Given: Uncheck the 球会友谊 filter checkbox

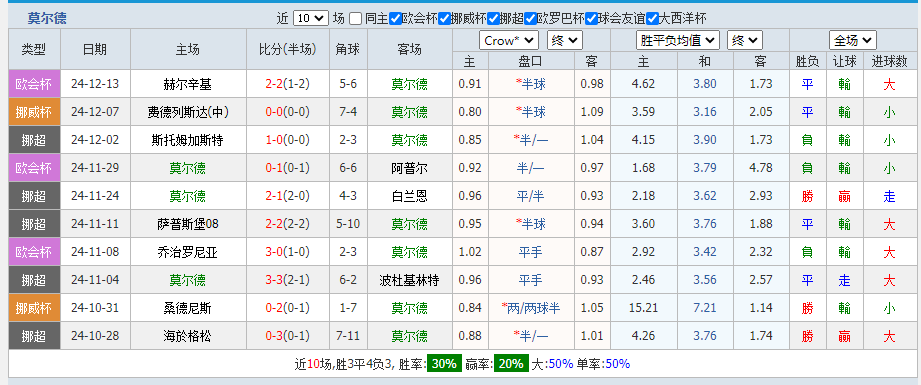Looking at the screenshot, I should coord(591,19).
